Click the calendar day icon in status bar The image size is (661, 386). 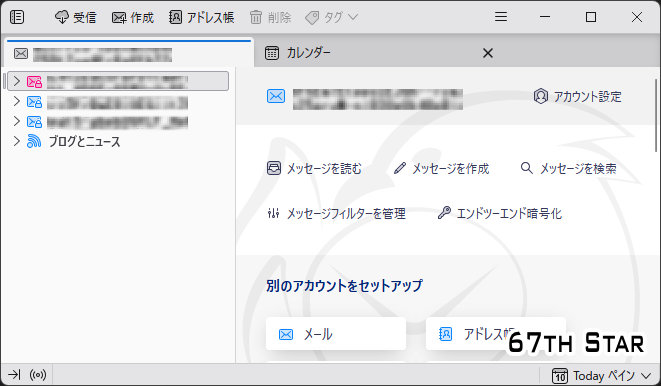(x=560, y=375)
